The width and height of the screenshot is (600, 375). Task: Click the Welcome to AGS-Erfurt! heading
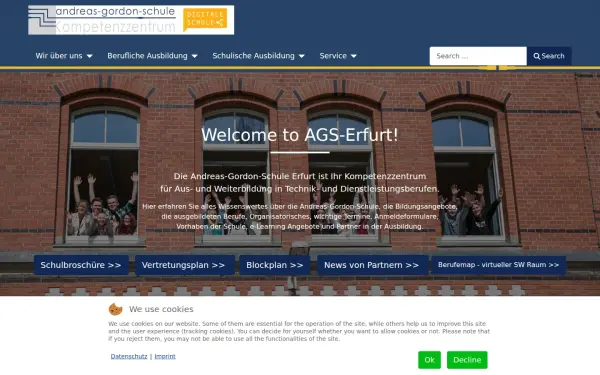tap(300, 135)
